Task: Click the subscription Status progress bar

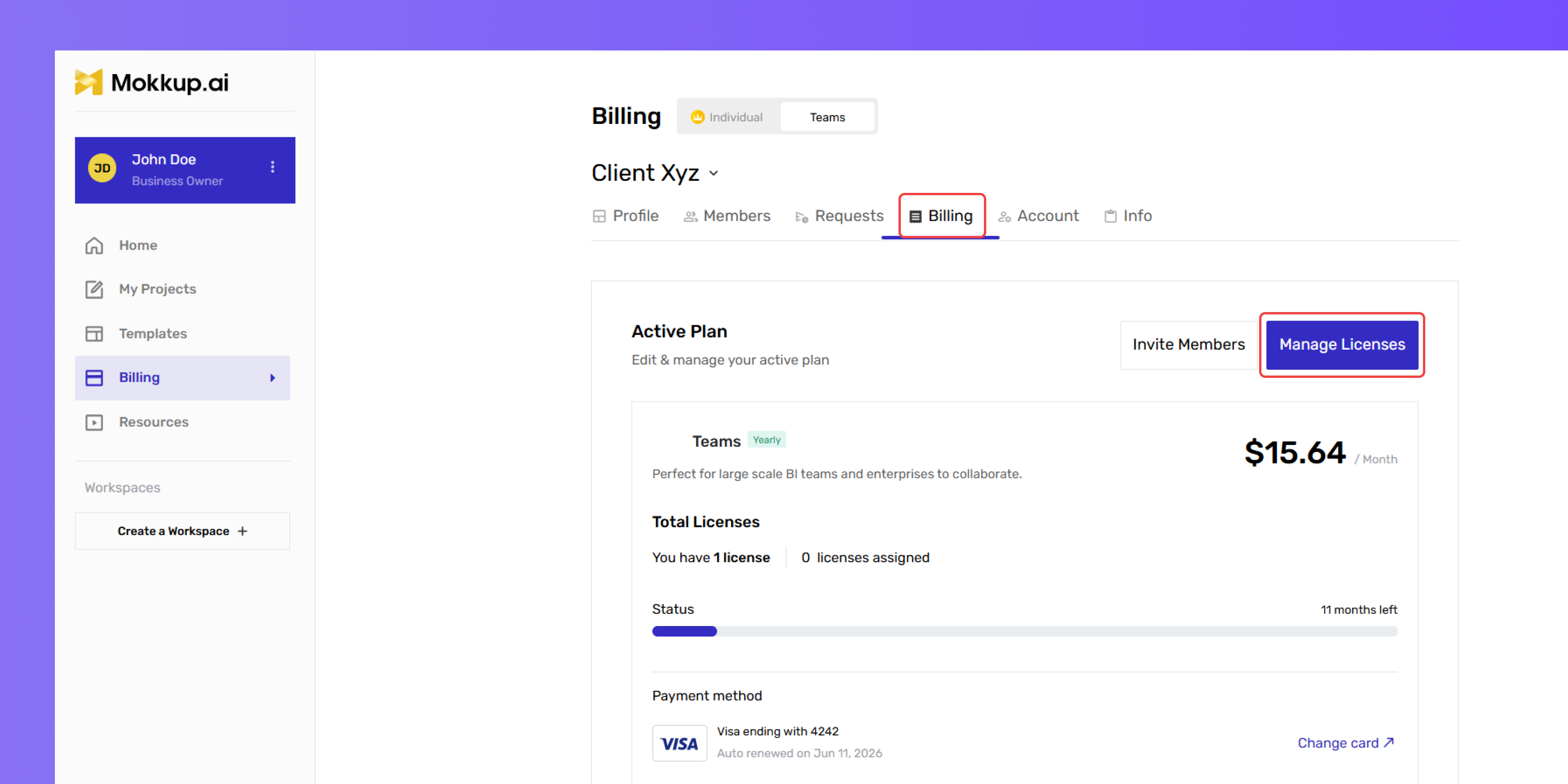Action: [x=1024, y=631]
